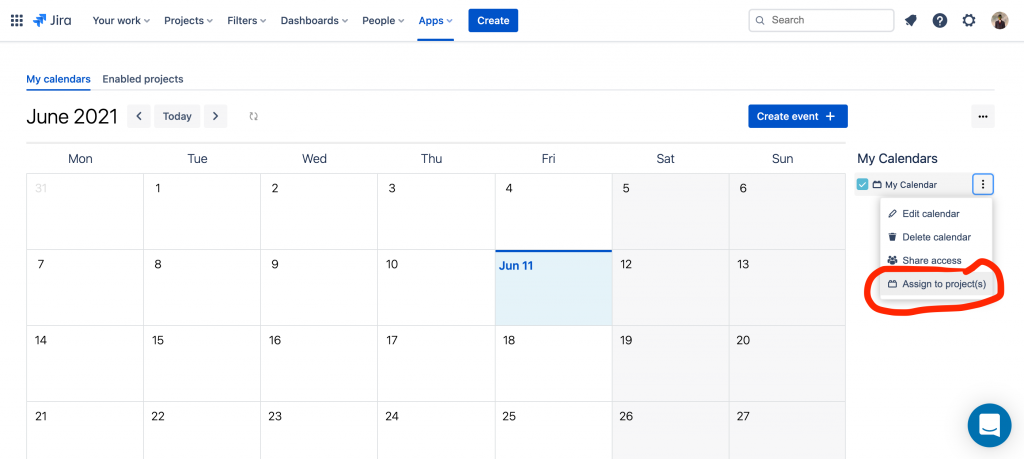
Task: Uncheck the My Calendar checkbox
Action: pyautogui.click(x=862, y=185)
